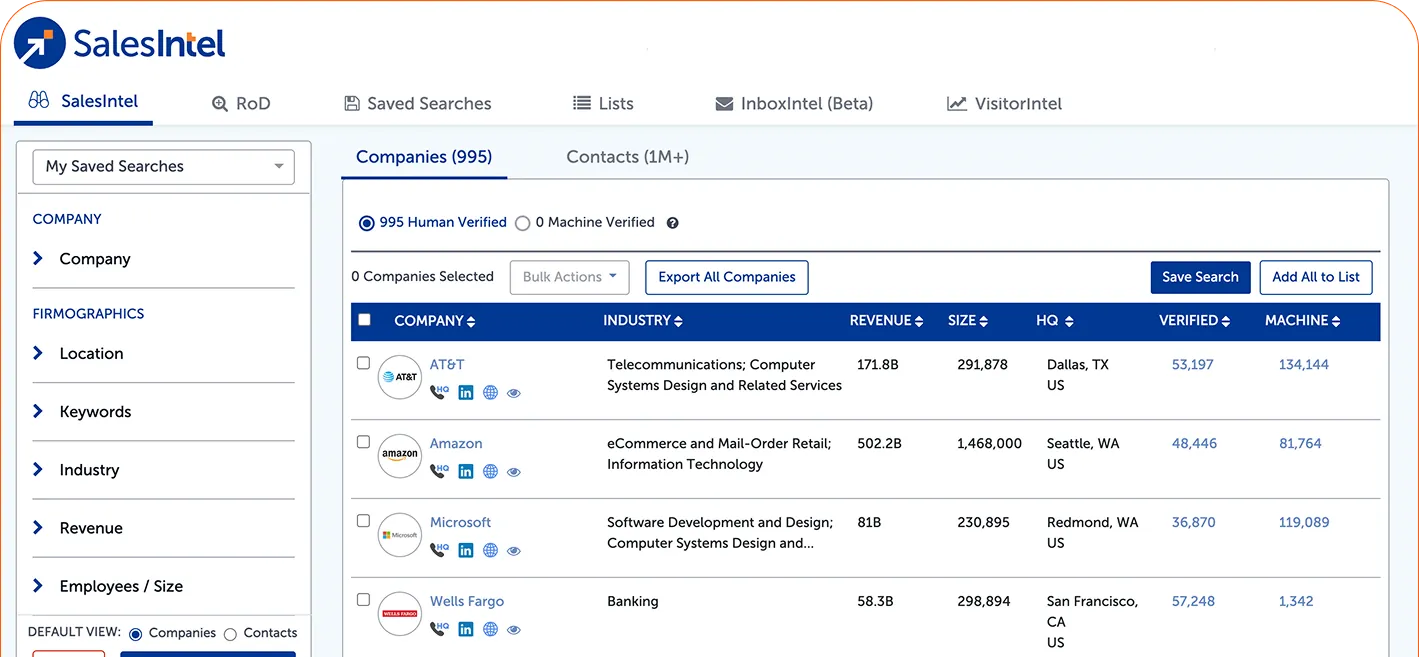Viewport: 1419px width, 657px height.
Task: Select the 0 Machine Verified radio button
Action: click(521, 223)
